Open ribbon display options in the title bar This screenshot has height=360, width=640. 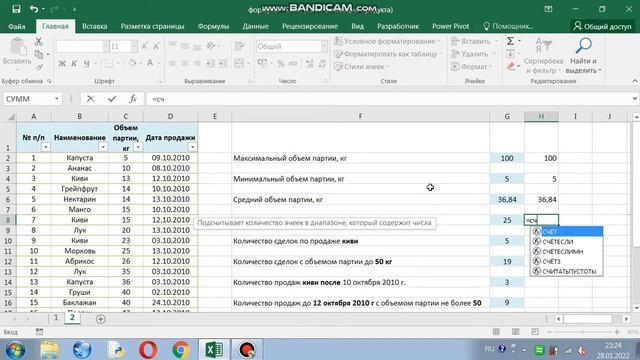[x=548, y=9]
